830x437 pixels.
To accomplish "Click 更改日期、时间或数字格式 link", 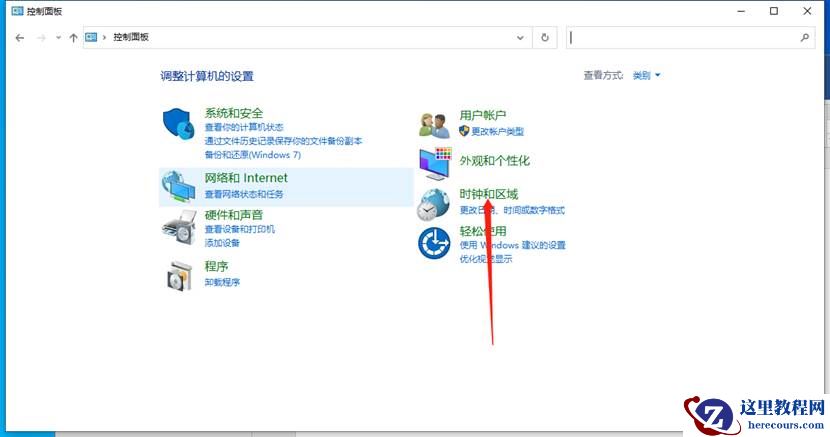I will point(512,210).
